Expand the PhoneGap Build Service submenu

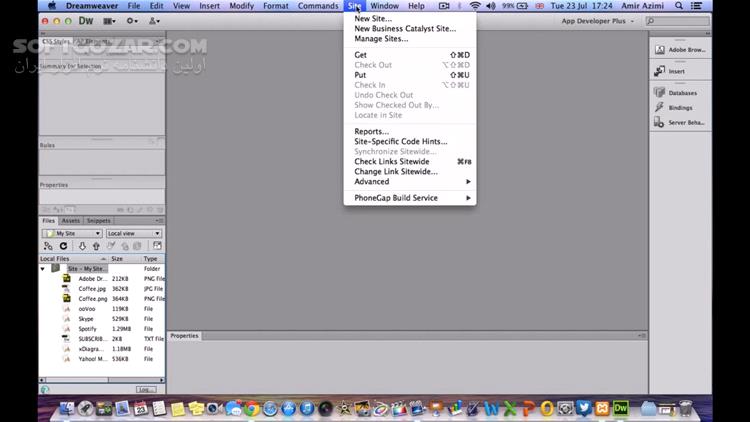click(410, 198)
